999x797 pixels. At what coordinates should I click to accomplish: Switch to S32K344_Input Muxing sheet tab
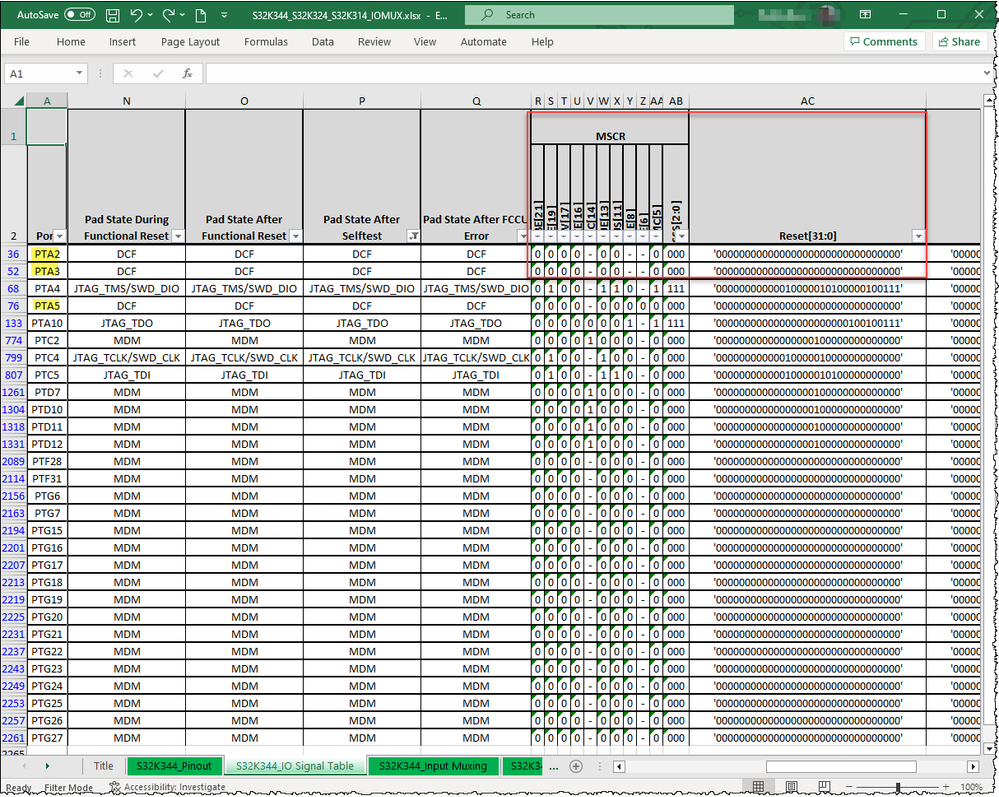(432, 766)
